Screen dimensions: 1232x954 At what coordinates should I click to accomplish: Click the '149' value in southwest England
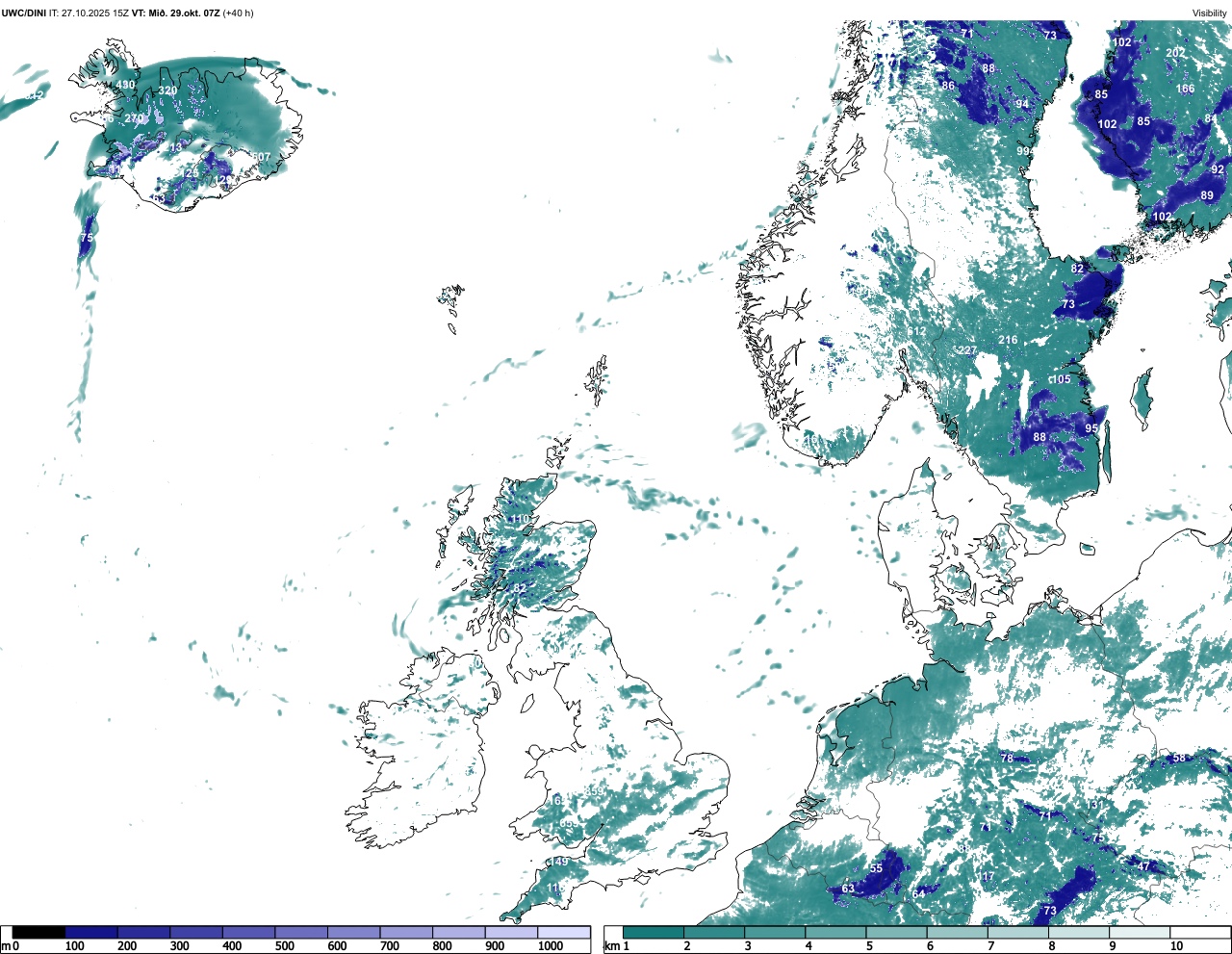559,862
